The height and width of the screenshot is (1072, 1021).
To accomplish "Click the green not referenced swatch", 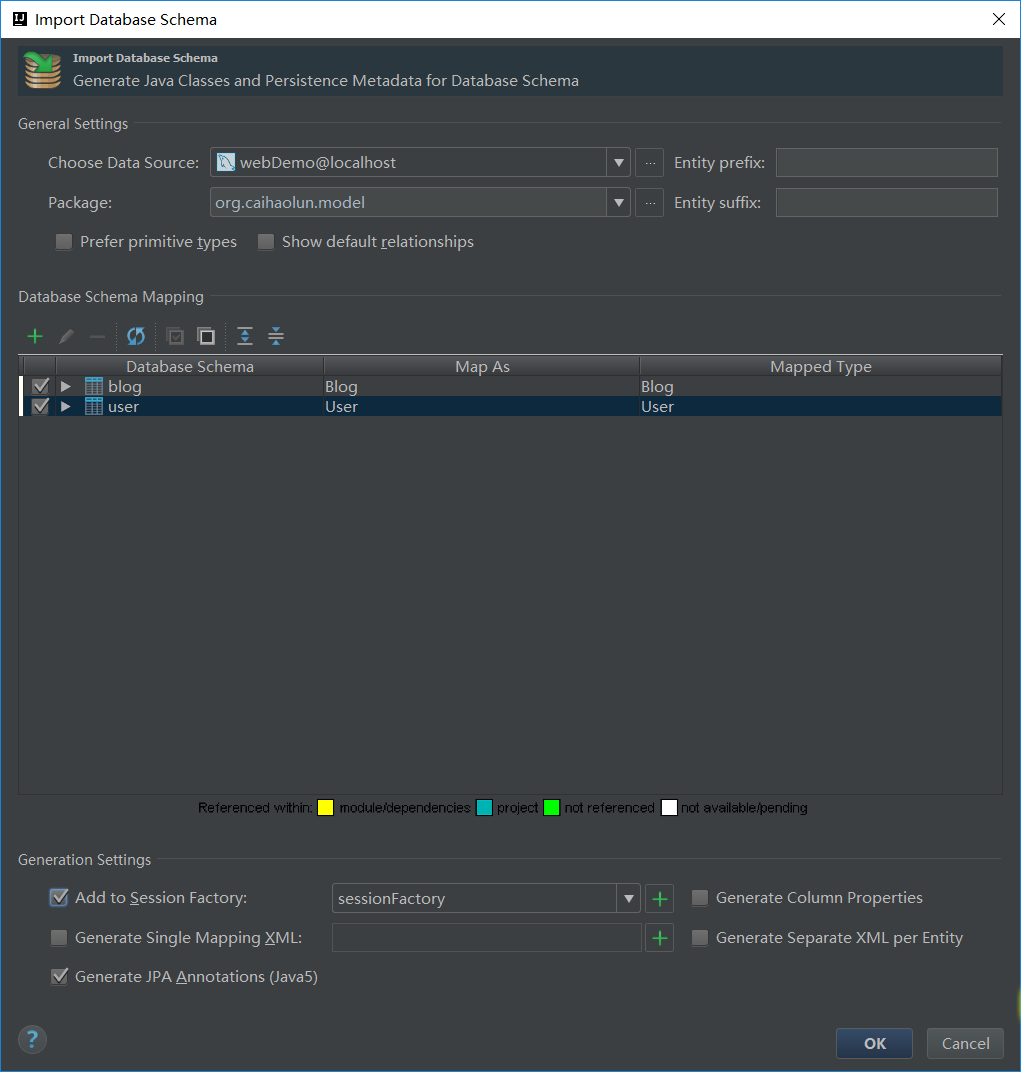I will pos(551,807).
